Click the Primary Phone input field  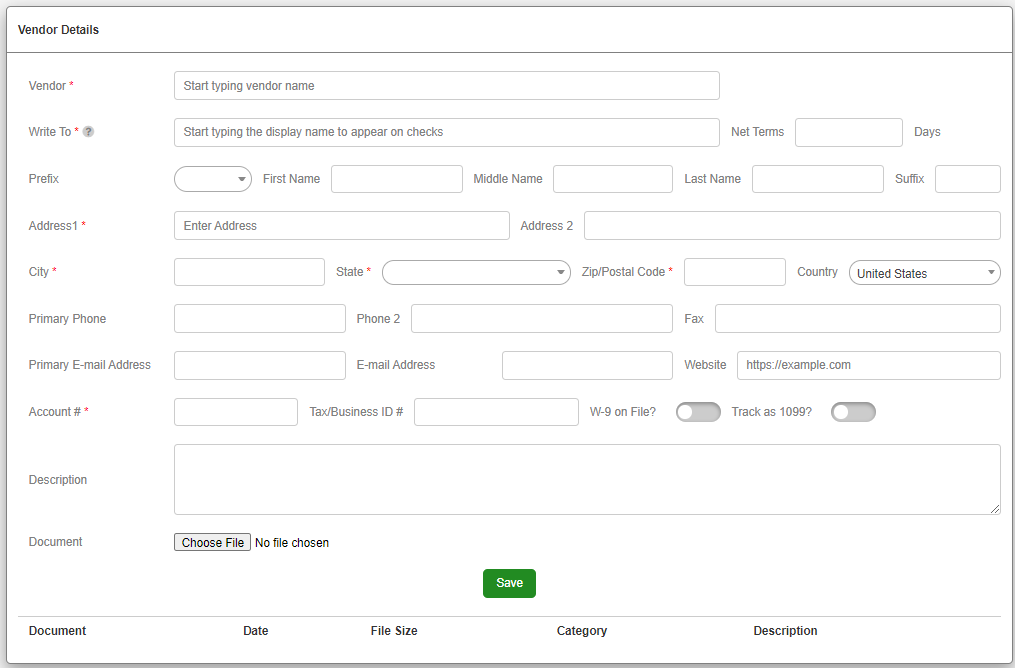coord(260,318)
